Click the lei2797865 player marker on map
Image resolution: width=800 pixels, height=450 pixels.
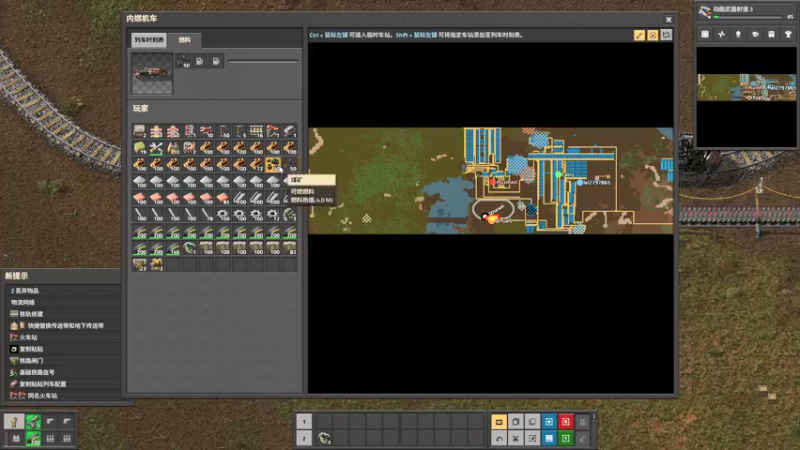pos(580,183)
